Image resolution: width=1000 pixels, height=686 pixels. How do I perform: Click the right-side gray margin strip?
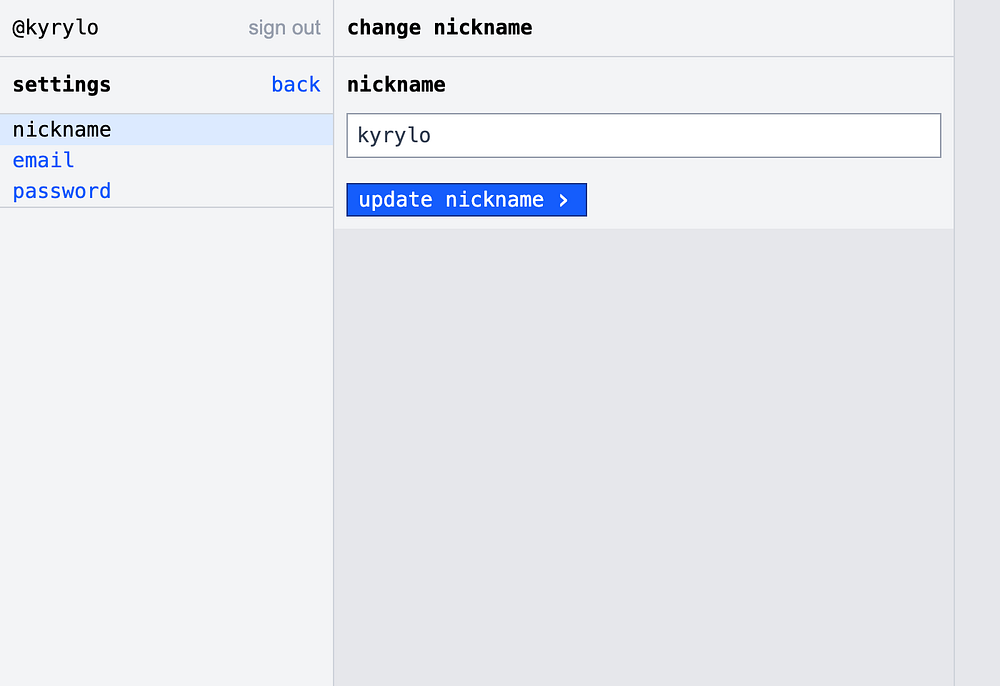pyautogui.click(x=977, y=340)
